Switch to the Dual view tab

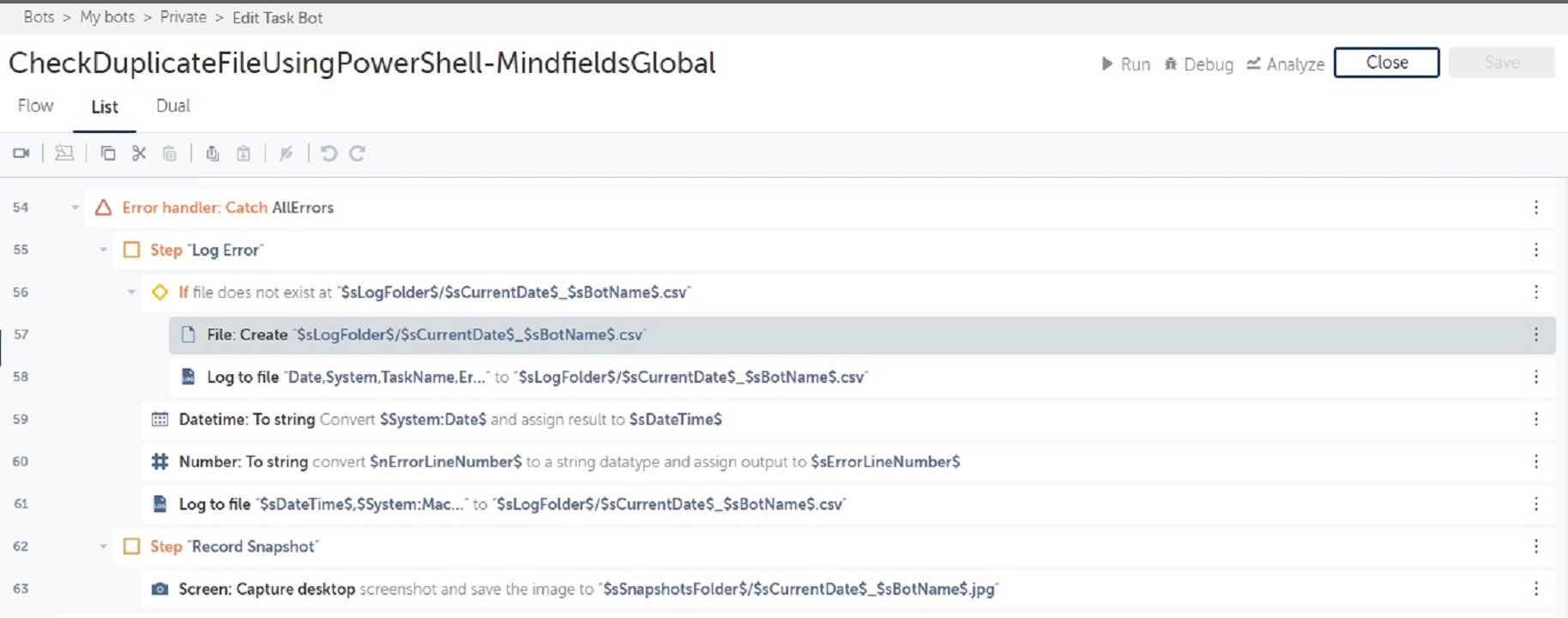(172, 106)
